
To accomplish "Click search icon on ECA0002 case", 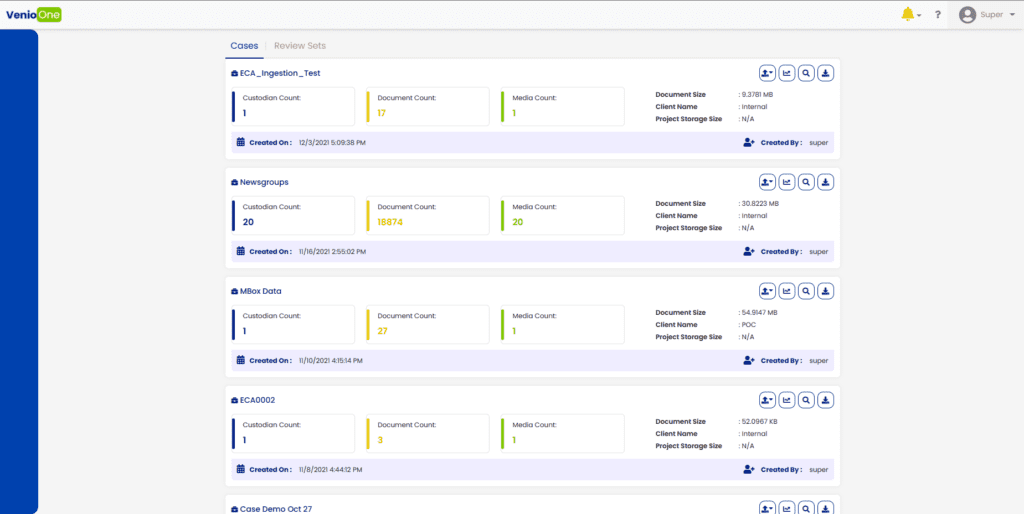I will (806, 400).
